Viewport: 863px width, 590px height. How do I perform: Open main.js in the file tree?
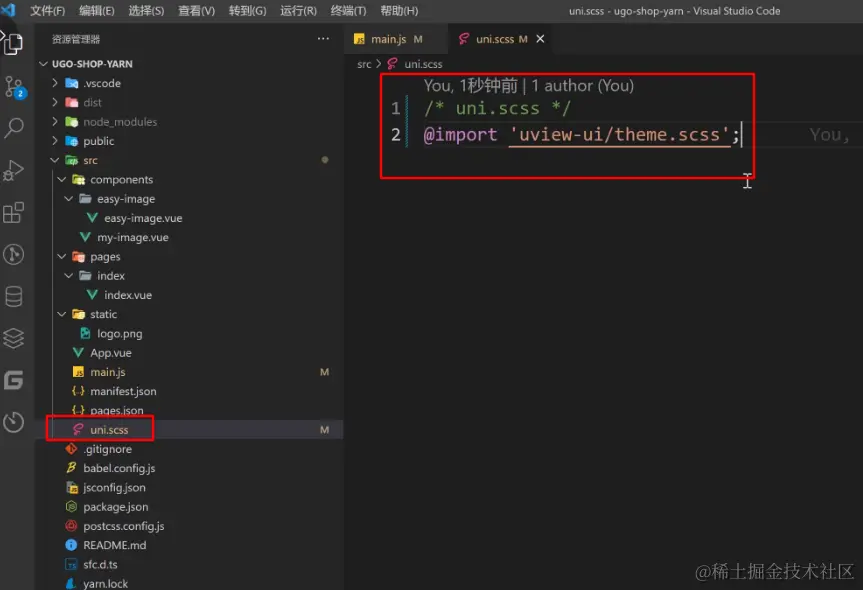(x=108, y=372)
